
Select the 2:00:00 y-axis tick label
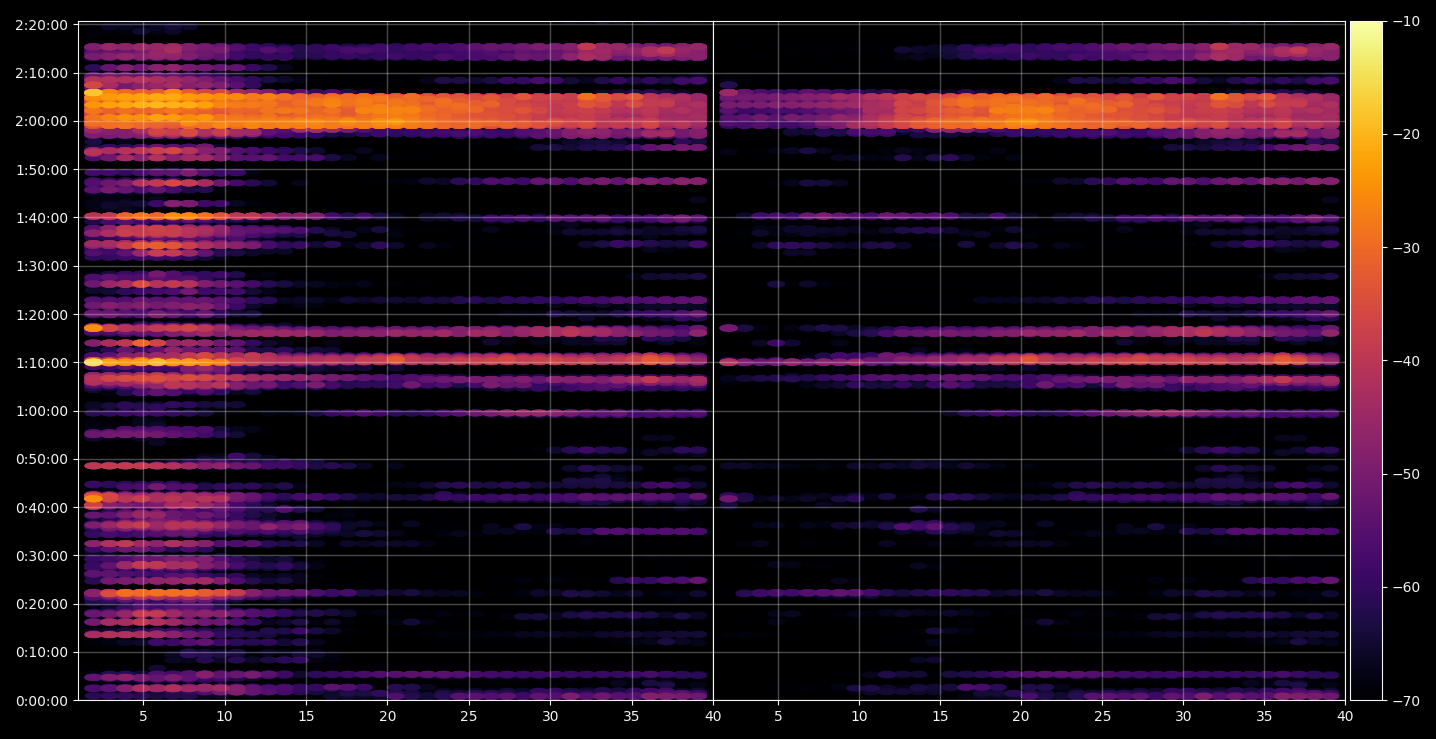pos(42,121)
